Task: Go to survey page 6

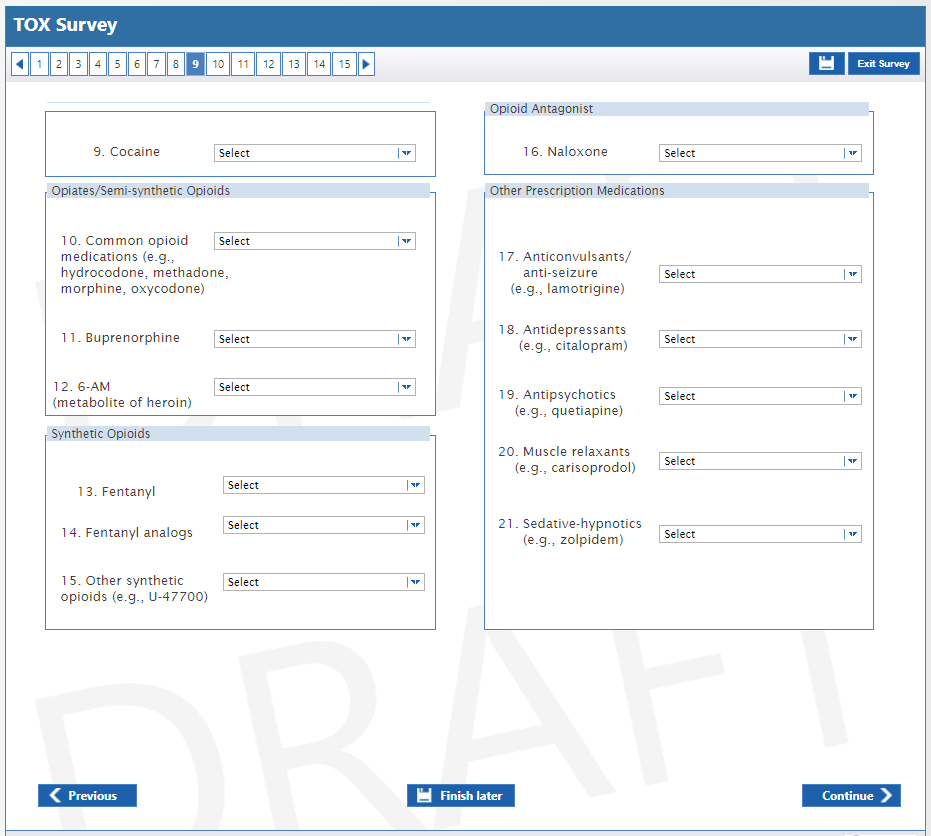Action: point(137,64)
